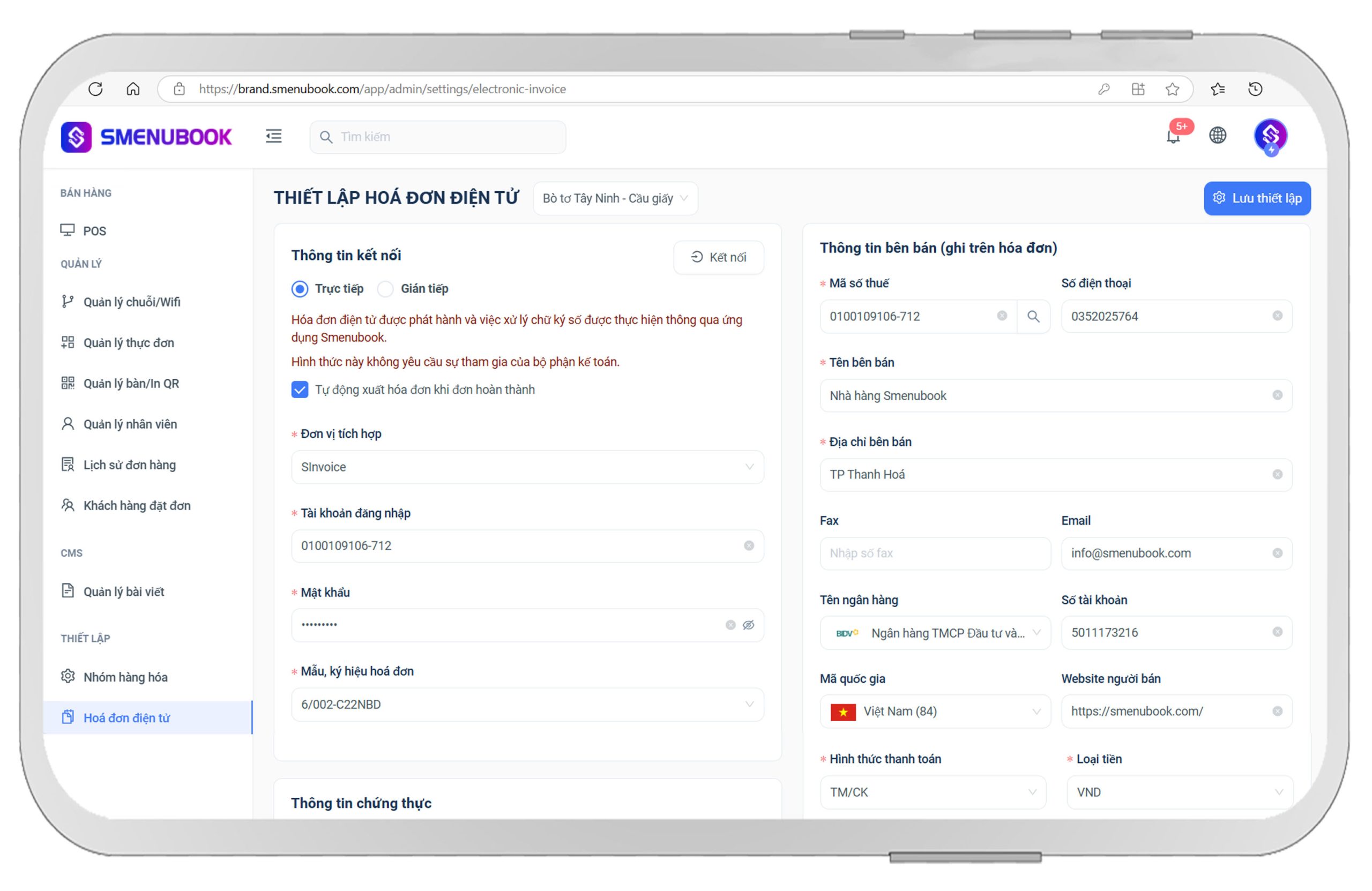Expand the Mẫu, ký hiệu hoá đơn dropdown
This screenshot has width=1372, height=891.
tap(527, 704)
